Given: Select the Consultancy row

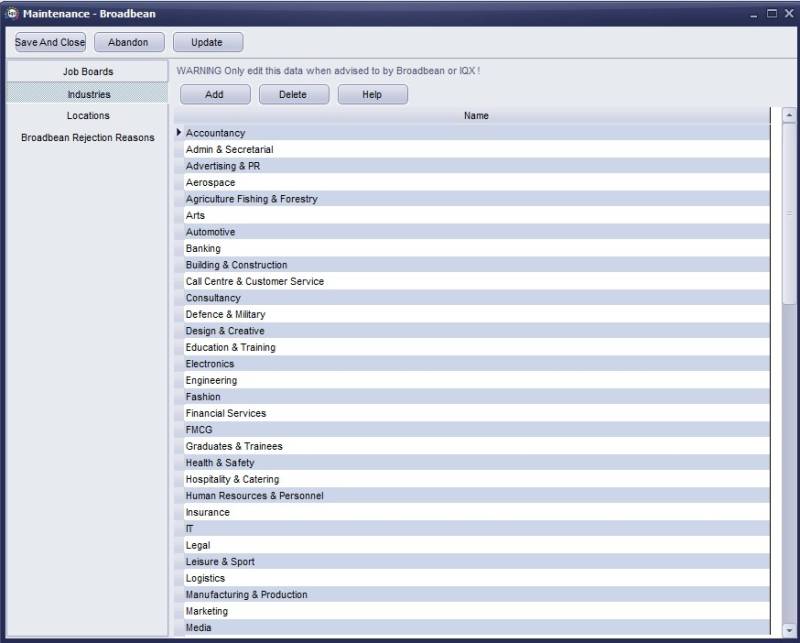Looking at the screenshot, I should [477, 298].
